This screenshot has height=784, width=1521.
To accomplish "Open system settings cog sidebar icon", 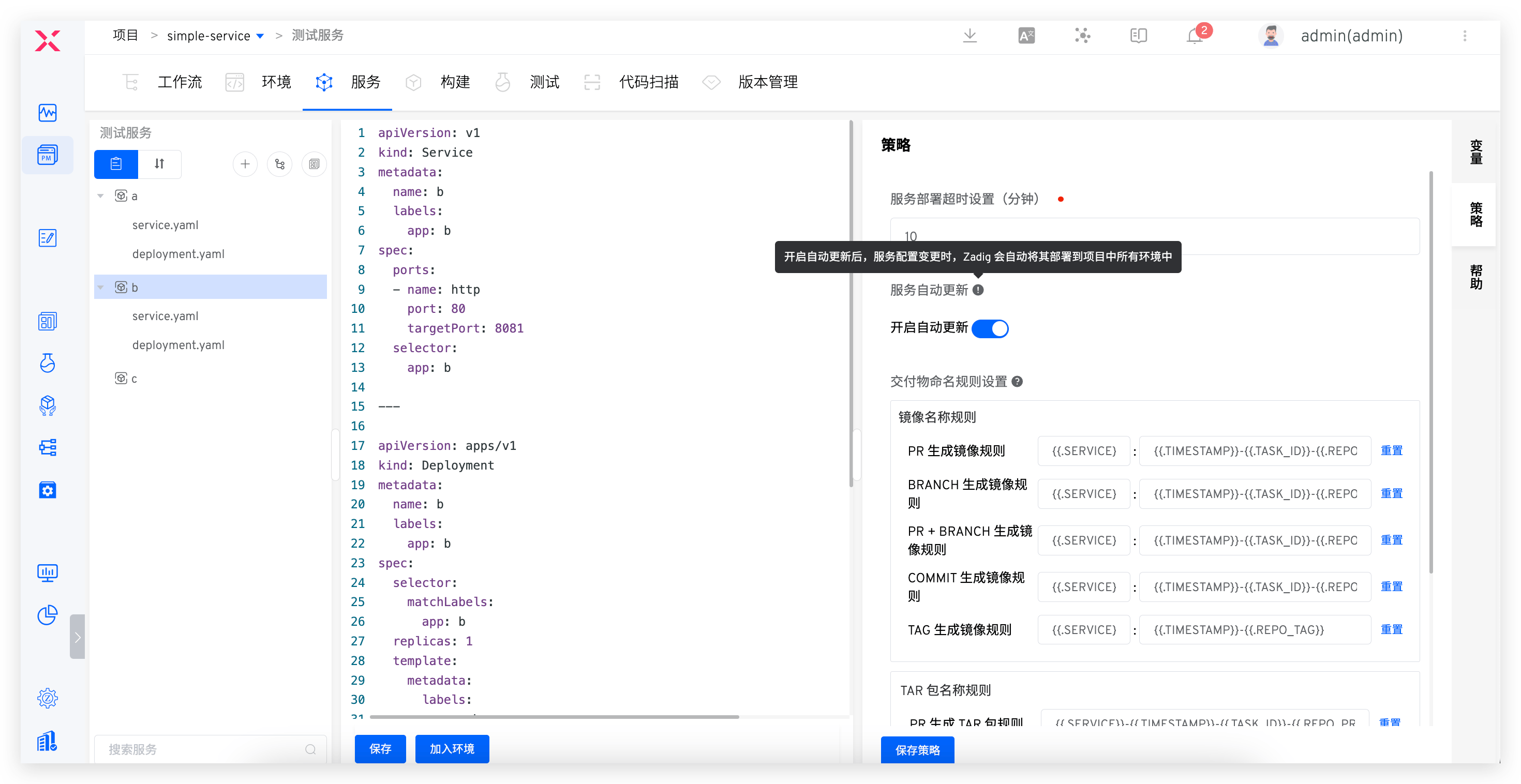I will [47, 698].
